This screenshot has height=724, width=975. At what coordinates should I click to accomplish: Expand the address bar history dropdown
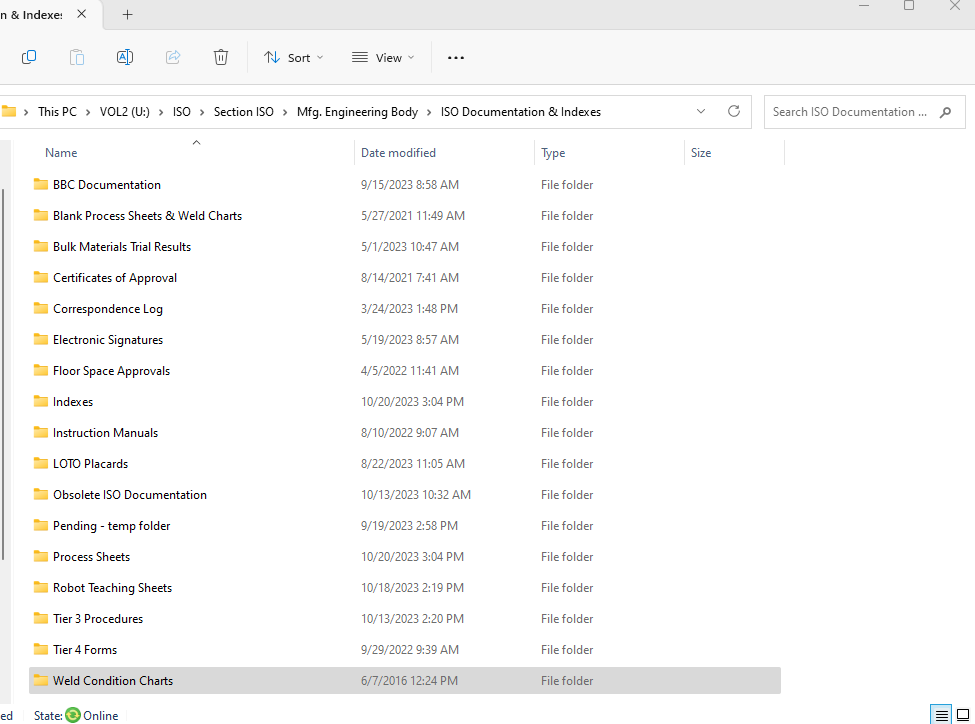[701, 111]
